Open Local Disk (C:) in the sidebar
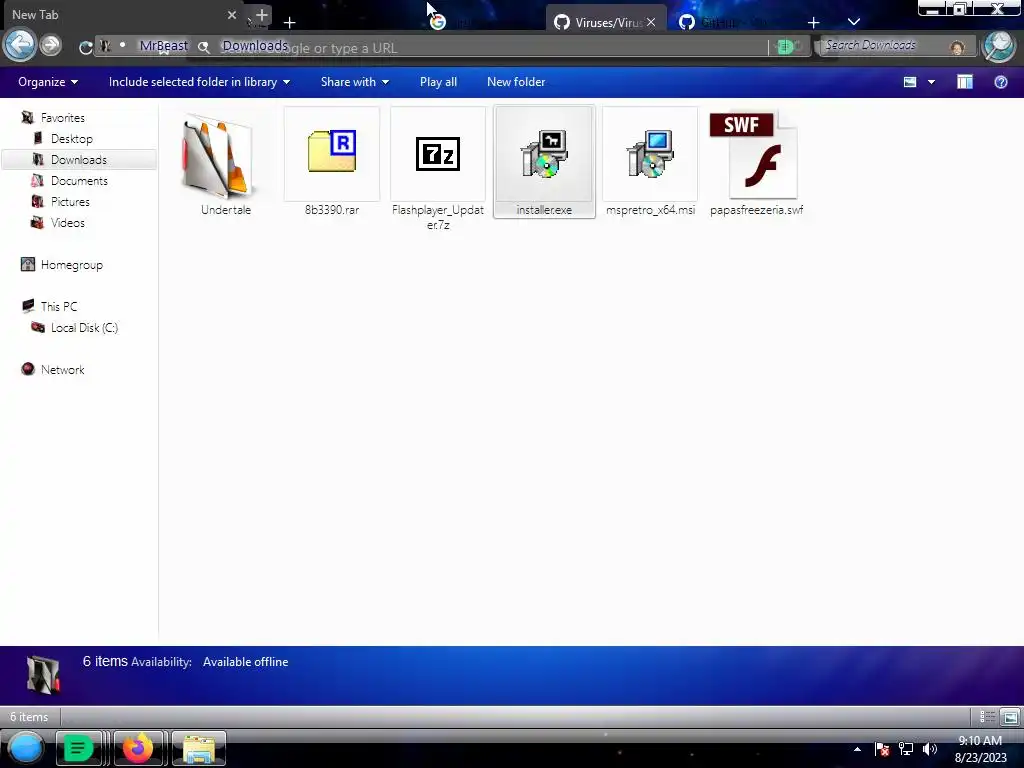 point(84,328)
